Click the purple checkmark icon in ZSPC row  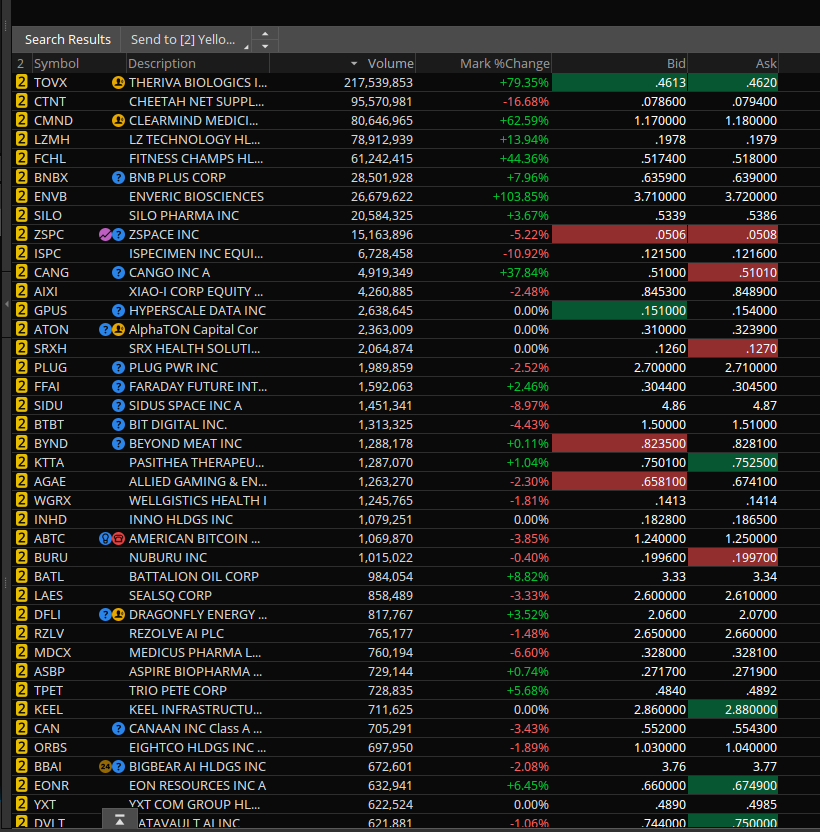click(105, 235)
